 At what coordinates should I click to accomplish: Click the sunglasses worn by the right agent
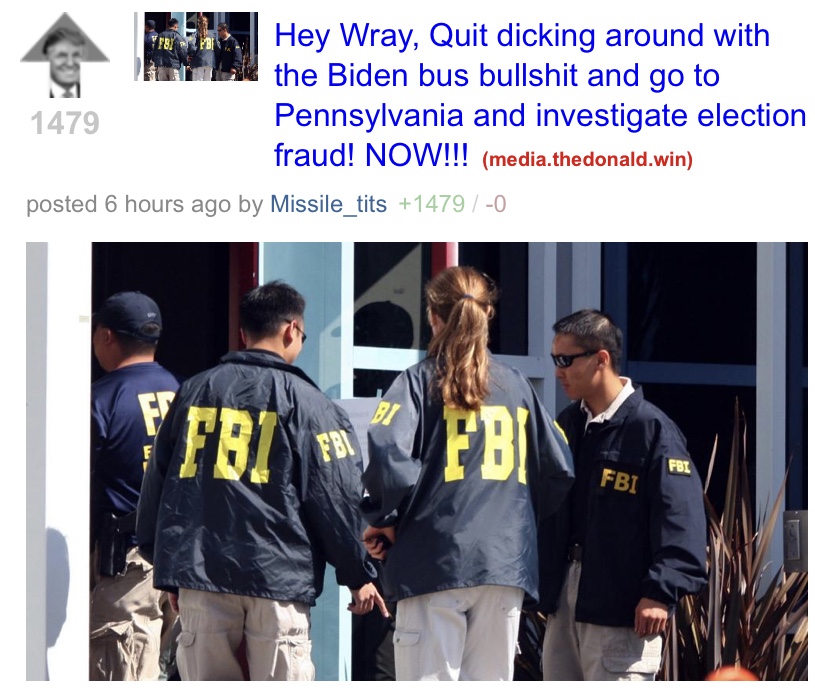[571, 358]
